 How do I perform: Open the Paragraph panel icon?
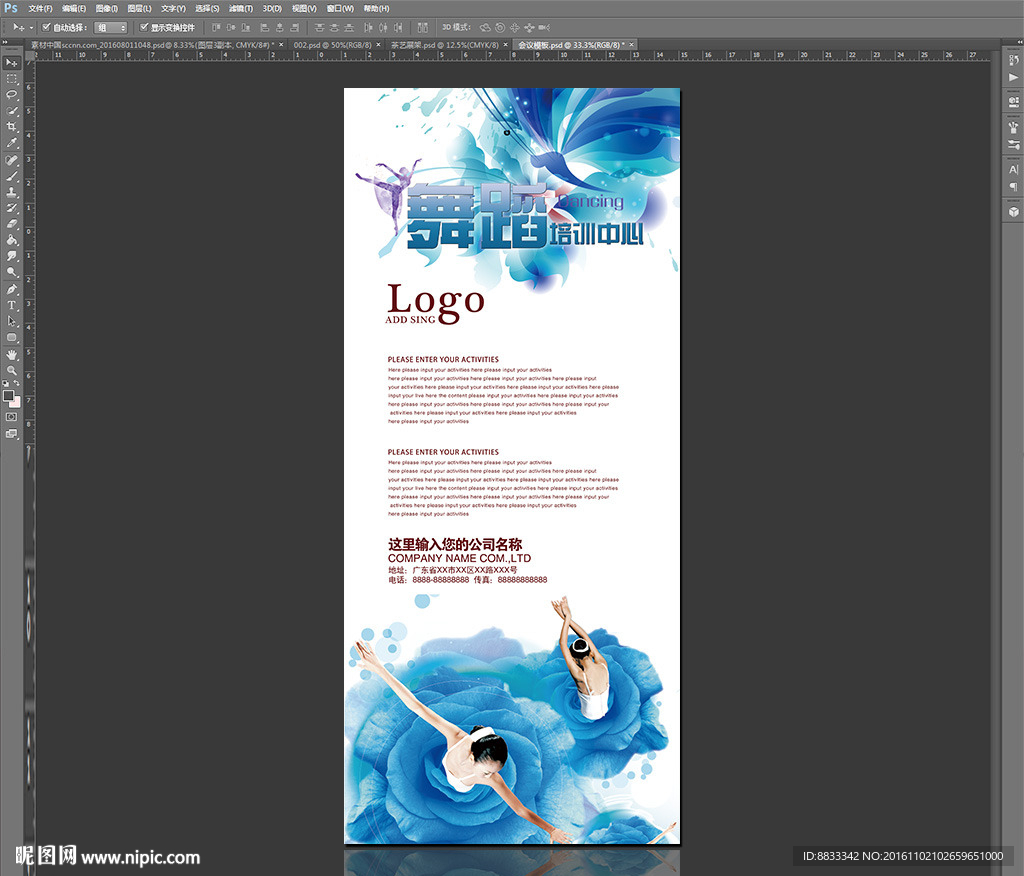click(1014, 187)
